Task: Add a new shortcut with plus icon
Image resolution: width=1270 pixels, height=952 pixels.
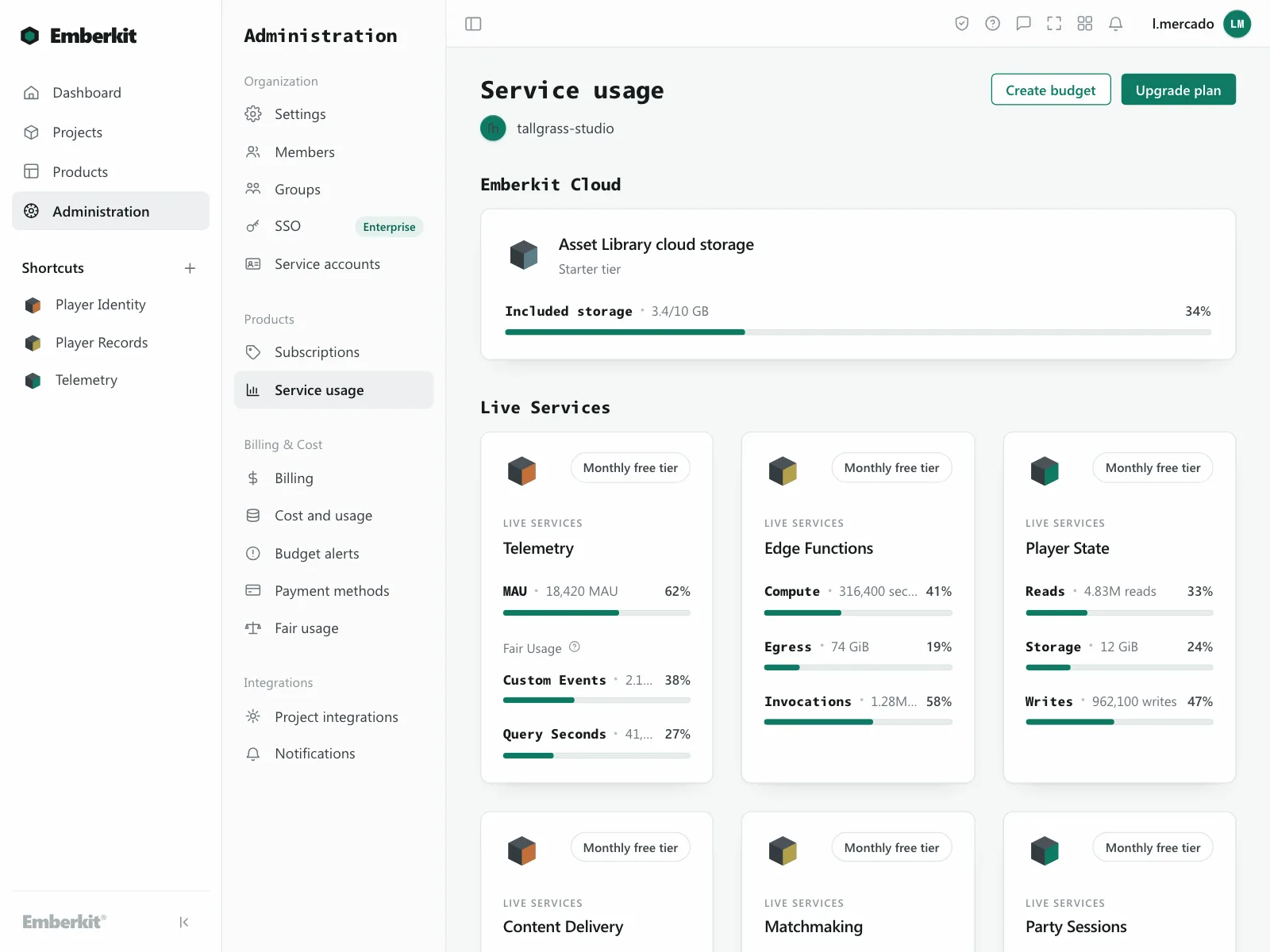Action: pyautogui.click(x=190, y=268)
